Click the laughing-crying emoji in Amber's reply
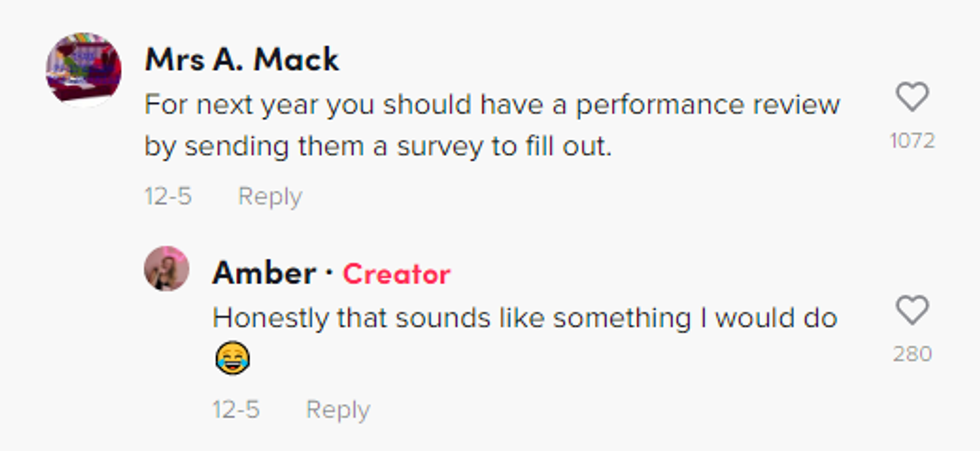This screenshot has width=980, height=451. [231, 359]
